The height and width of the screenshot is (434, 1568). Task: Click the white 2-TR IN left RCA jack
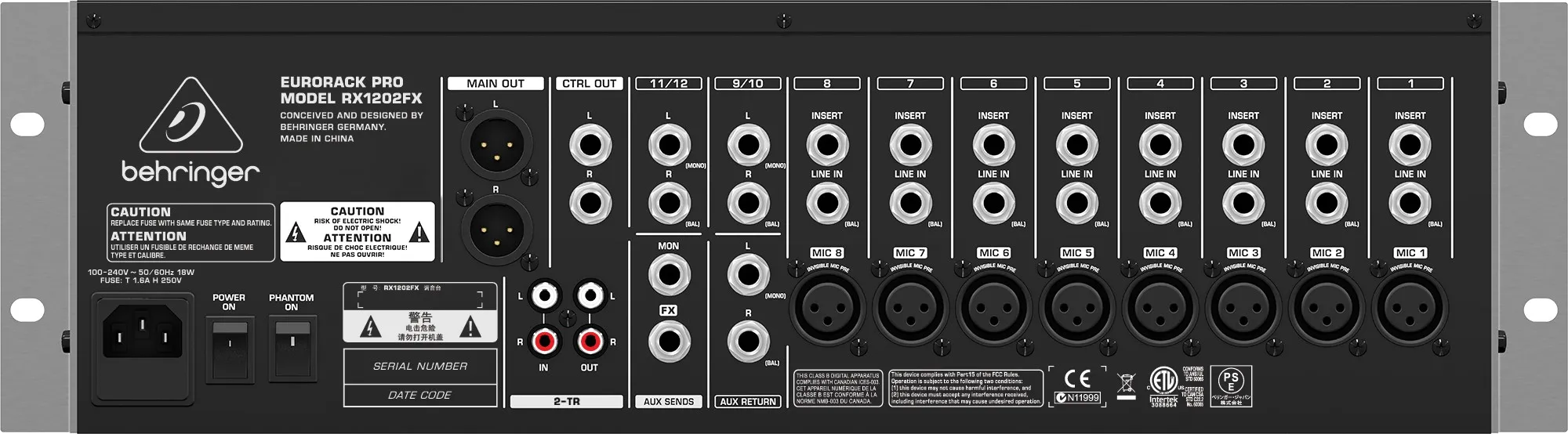[x=543, y=296]
